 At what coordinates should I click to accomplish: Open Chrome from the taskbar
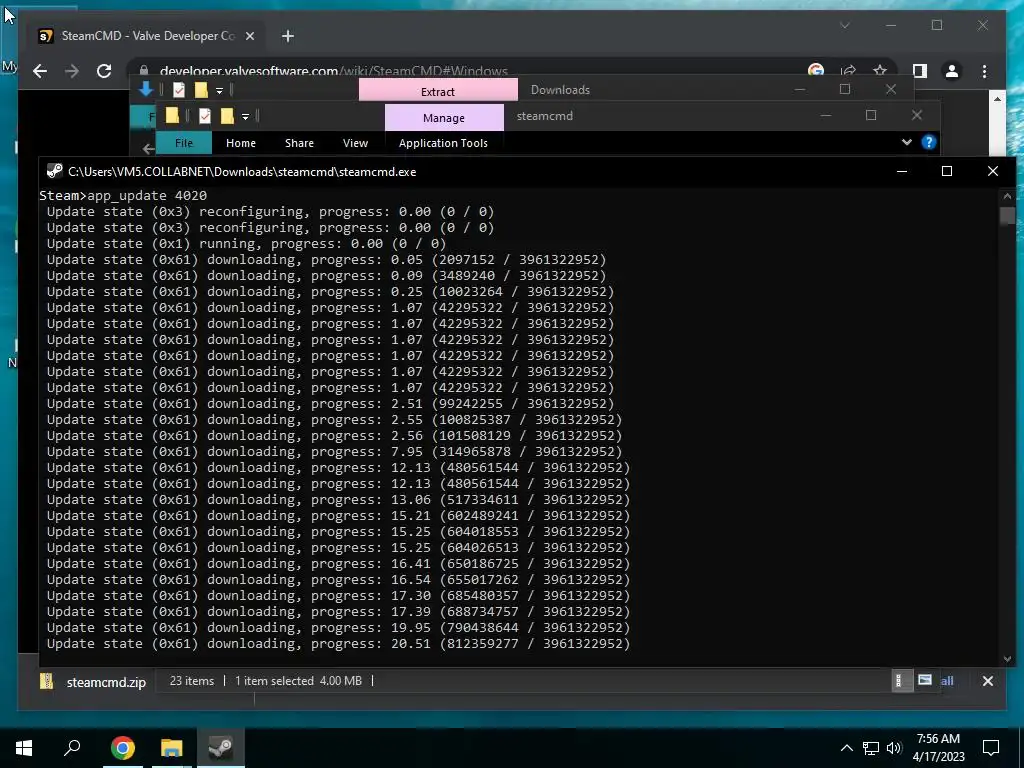click(123, 748)
